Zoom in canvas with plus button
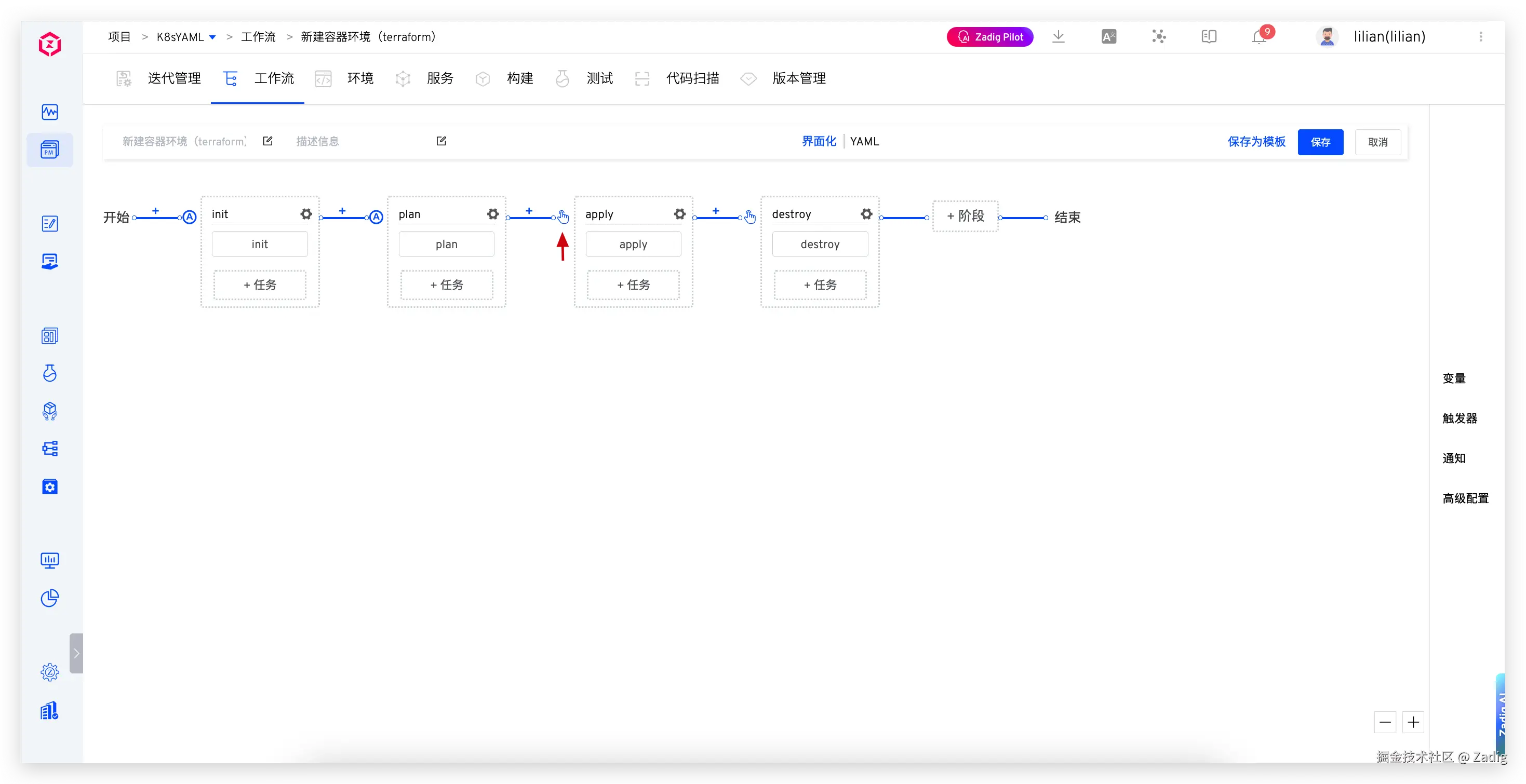 tap(1413, 722)
